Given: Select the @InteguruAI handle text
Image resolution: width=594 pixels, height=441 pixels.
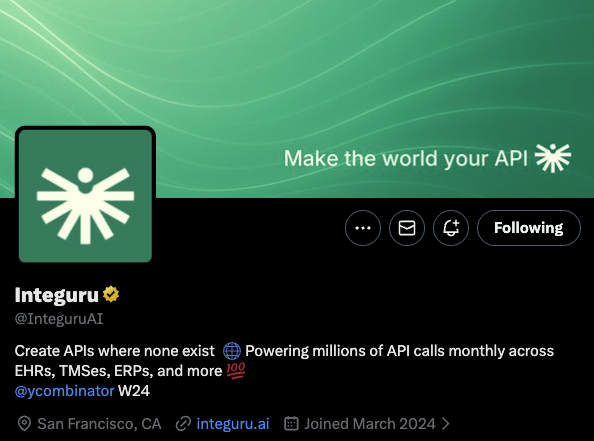Looking at the screenshot, I should click(59, 319).
